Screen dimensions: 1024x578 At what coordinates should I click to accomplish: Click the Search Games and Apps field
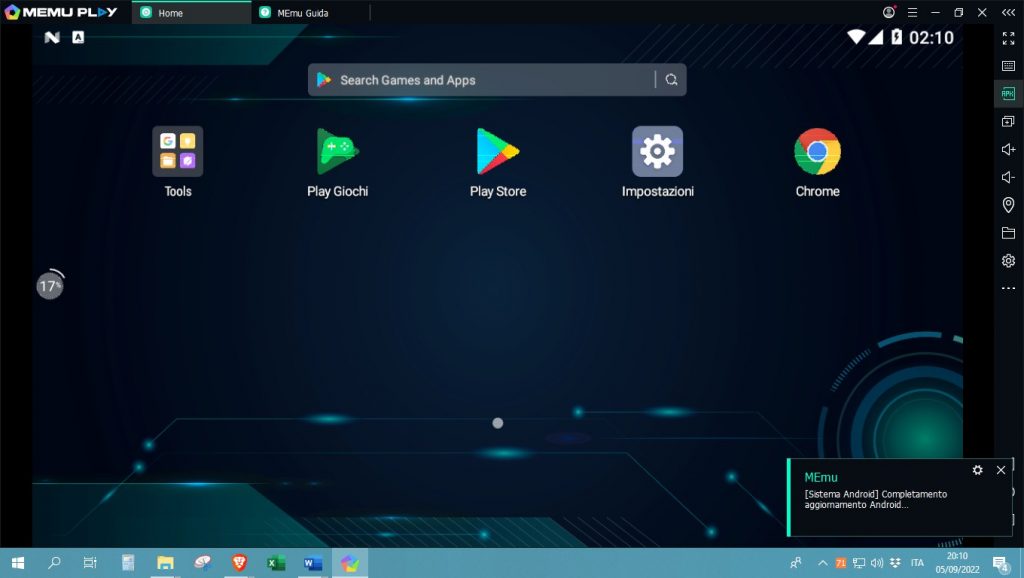pos(490,80)
